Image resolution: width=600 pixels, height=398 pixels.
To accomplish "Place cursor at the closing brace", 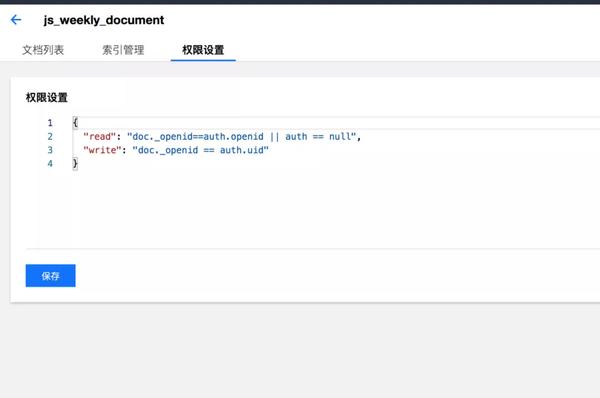I will [x=75, y=164].
